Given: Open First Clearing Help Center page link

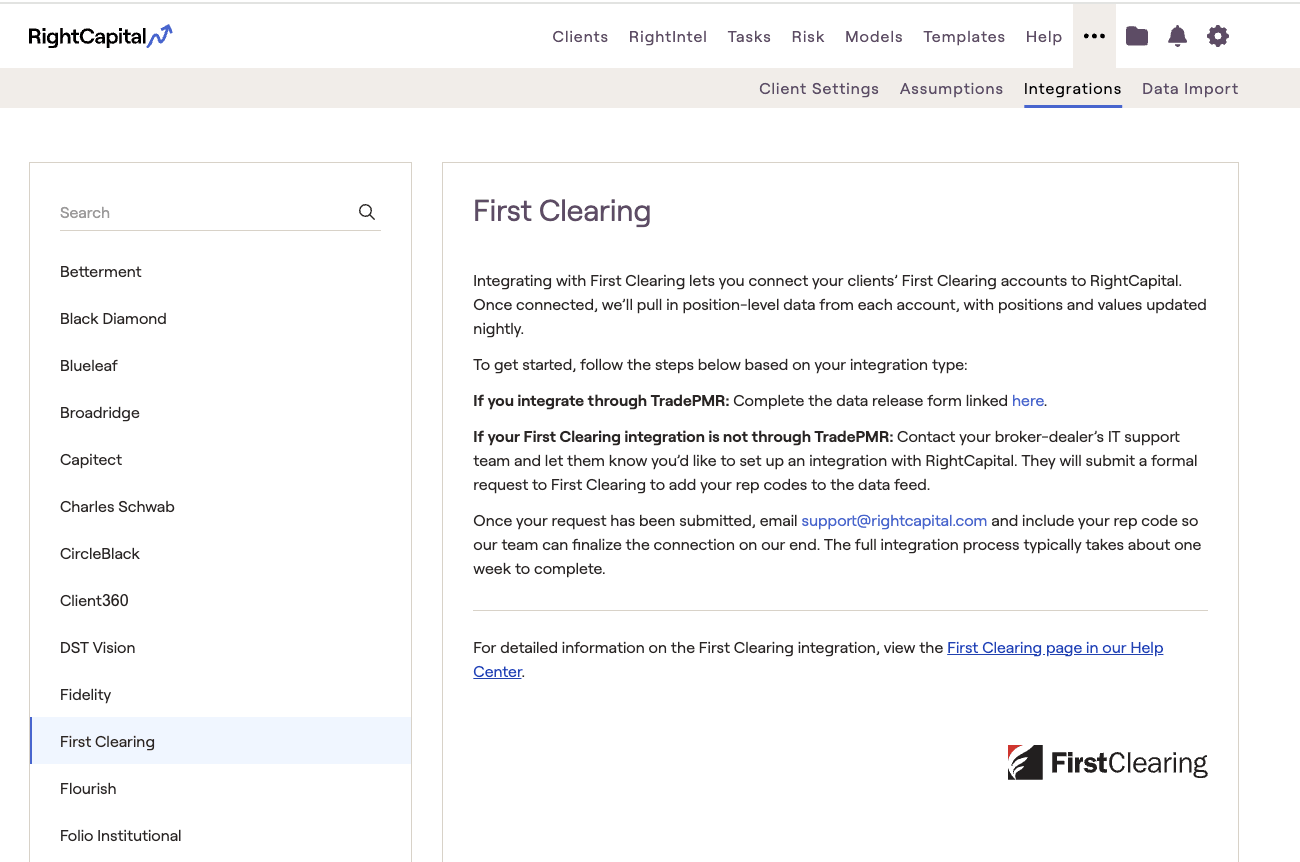Looking at the screenshot, I should pyautogui.click(x=1054, y=648).
